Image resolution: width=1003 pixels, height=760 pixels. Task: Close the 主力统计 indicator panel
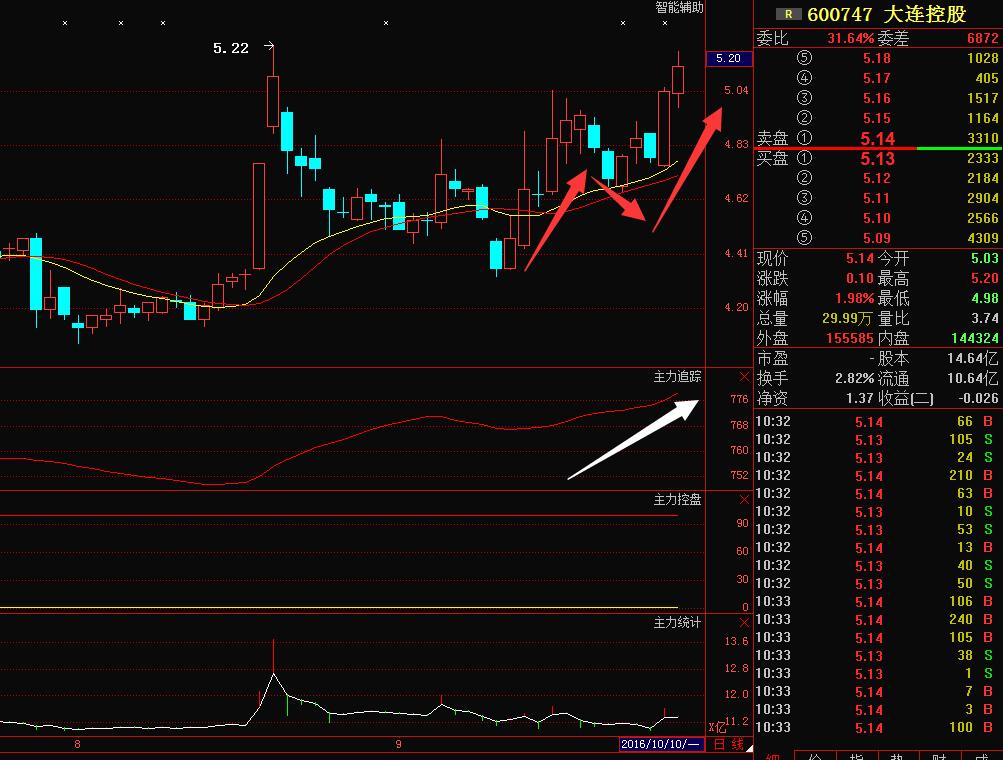point(743,623)
